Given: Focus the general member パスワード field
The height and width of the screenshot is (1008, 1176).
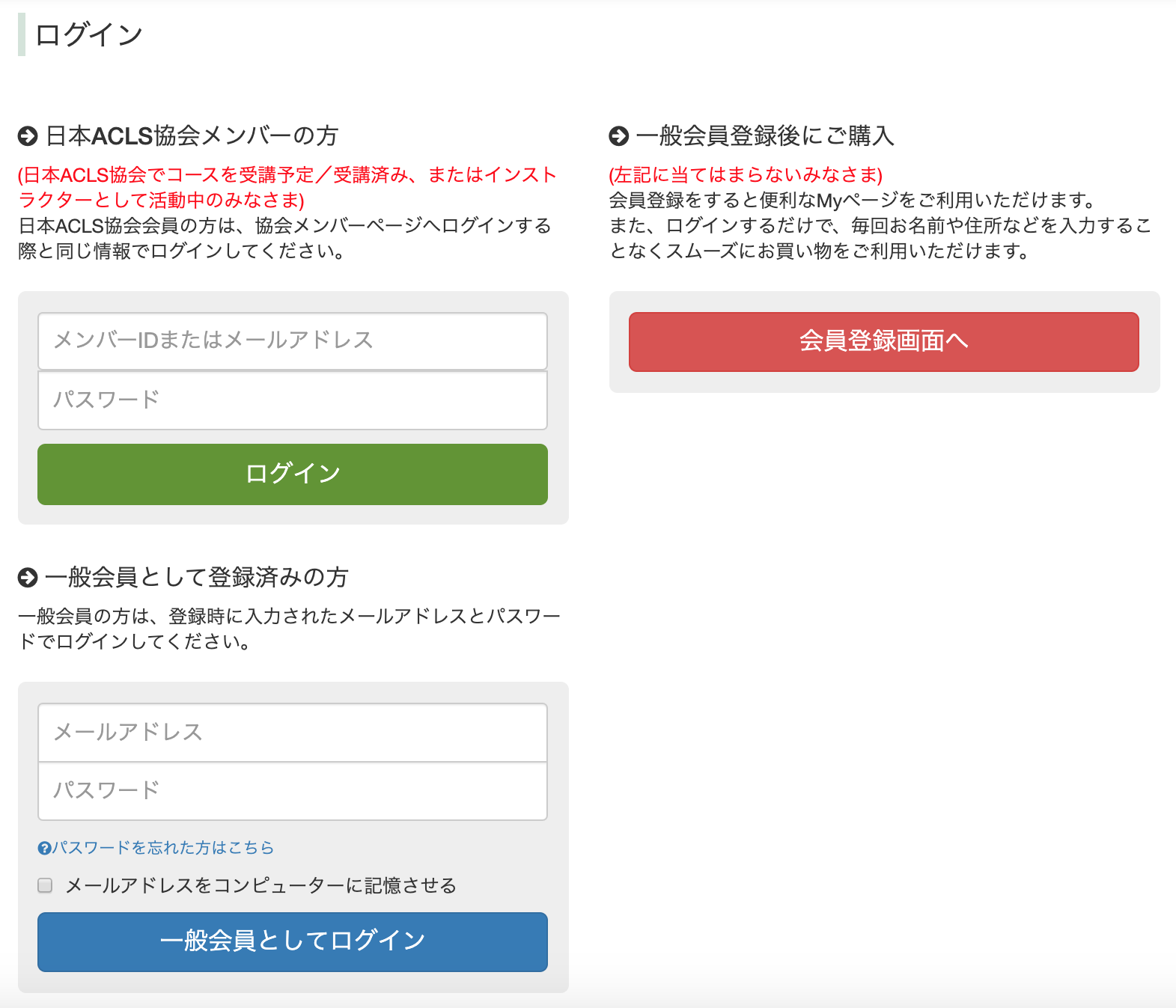Looking at the screenshot, I should [x=293, y=791].
